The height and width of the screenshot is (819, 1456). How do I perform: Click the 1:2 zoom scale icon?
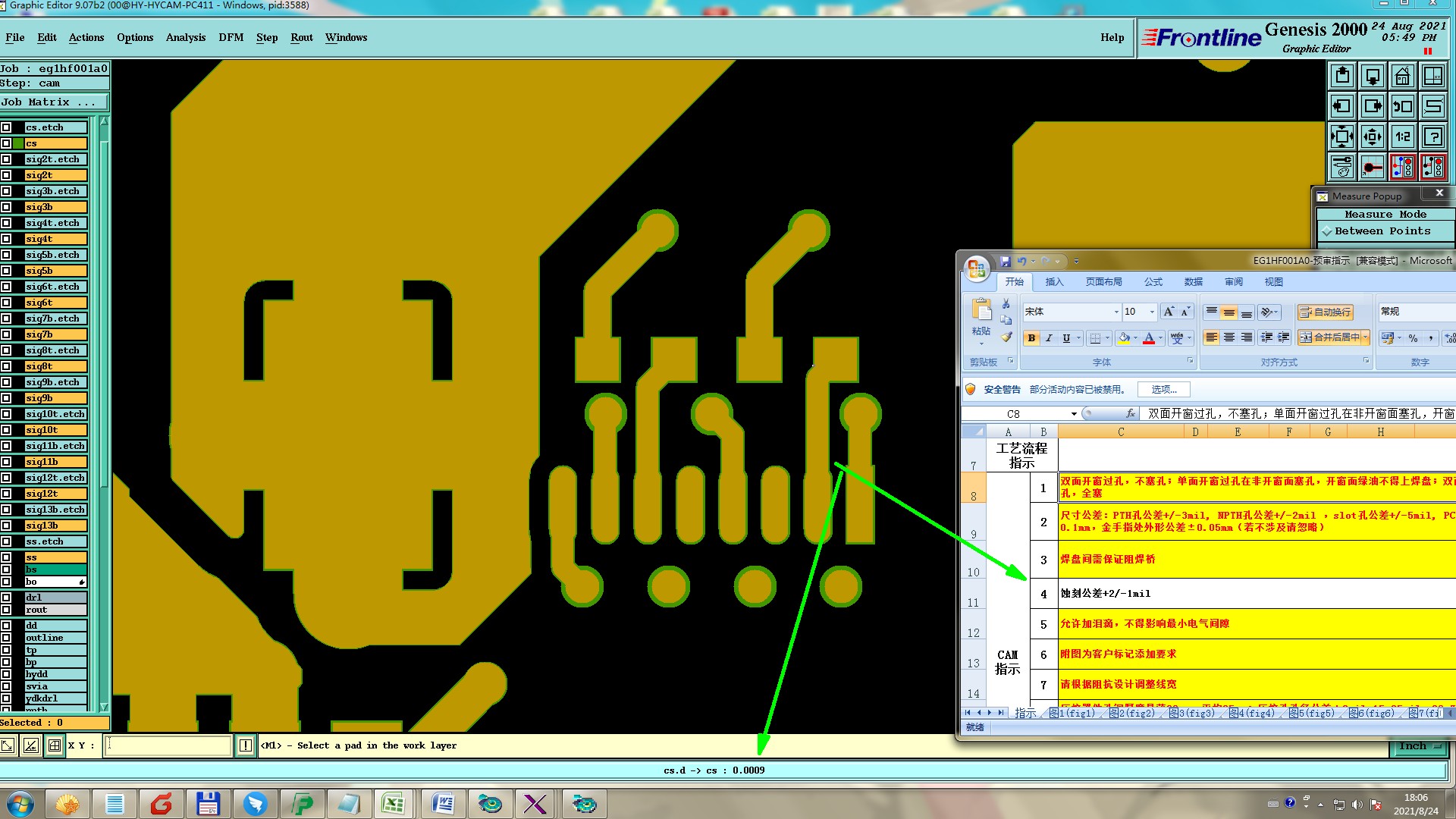click(1403, 137)
